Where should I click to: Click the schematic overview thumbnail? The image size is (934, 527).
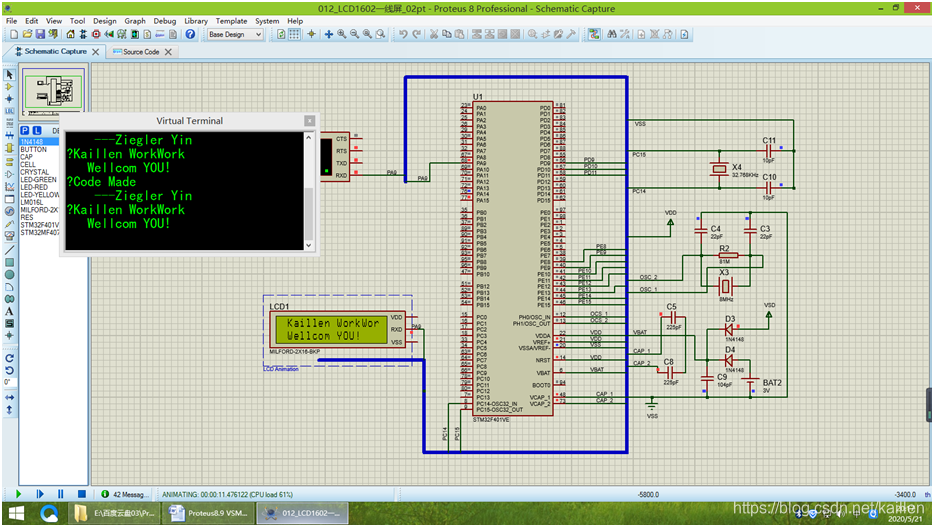(53, 92)
